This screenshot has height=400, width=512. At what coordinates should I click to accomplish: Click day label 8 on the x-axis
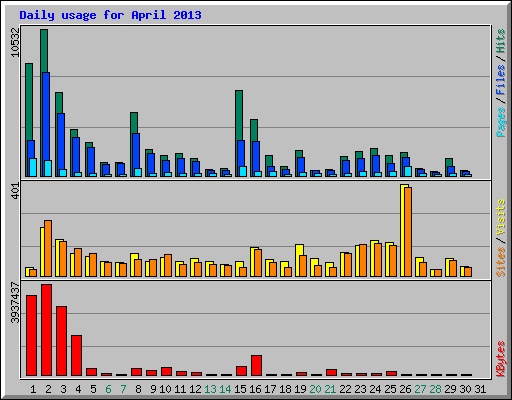(x=138, y=389)
